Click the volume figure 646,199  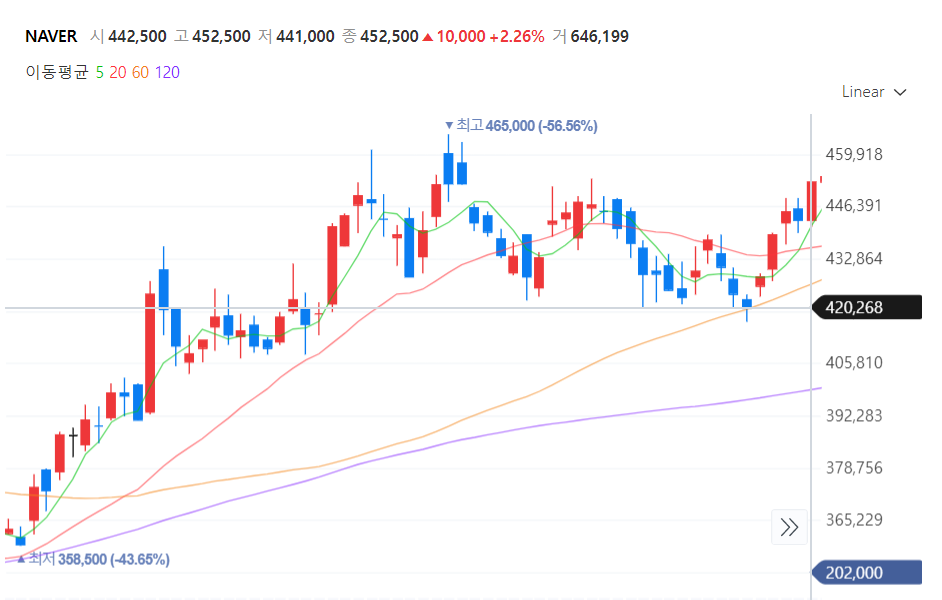click(x=600, y=37)
